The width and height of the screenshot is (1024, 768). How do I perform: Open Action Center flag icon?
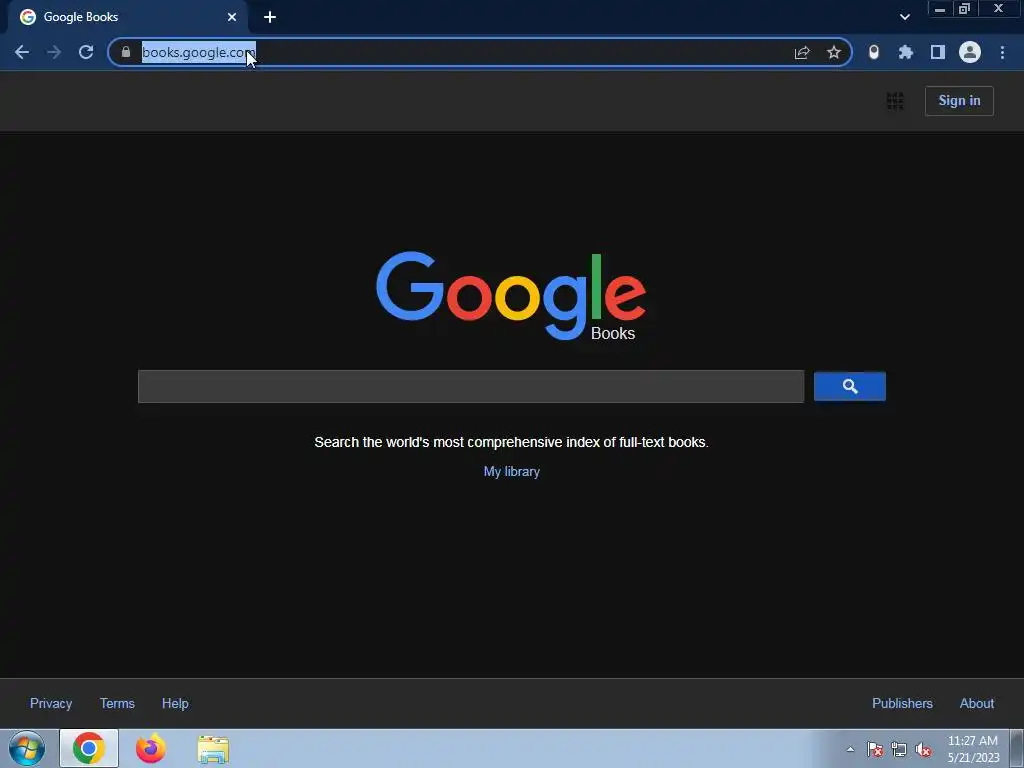tap(875, 750)
